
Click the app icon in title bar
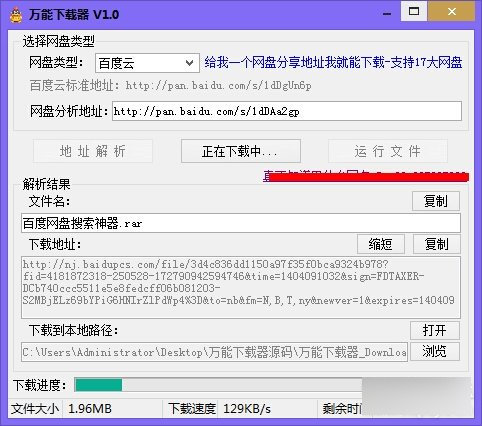pyautogui.click(x=16, y=15)
